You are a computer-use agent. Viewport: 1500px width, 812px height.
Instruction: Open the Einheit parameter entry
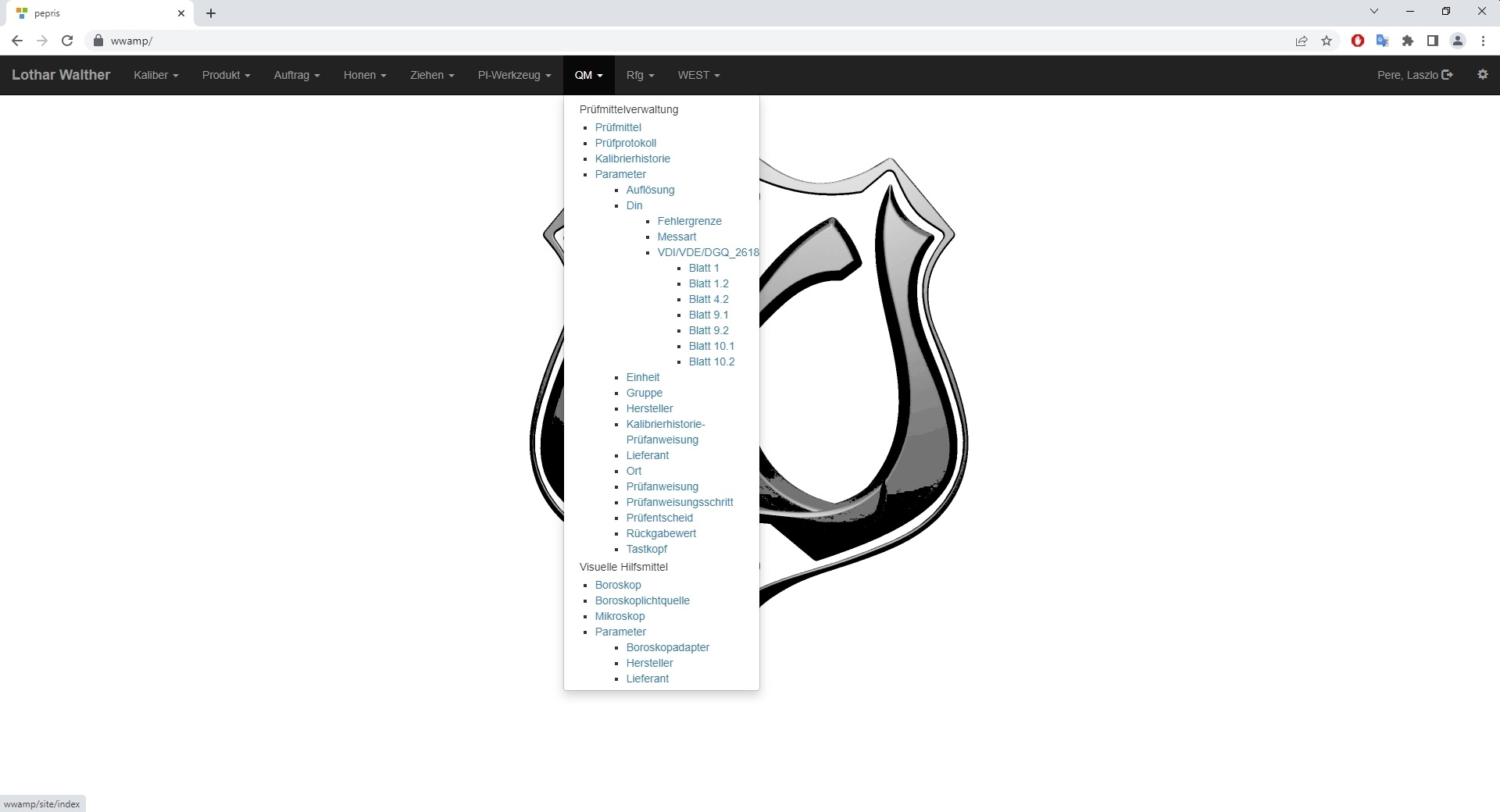point(643,377)
